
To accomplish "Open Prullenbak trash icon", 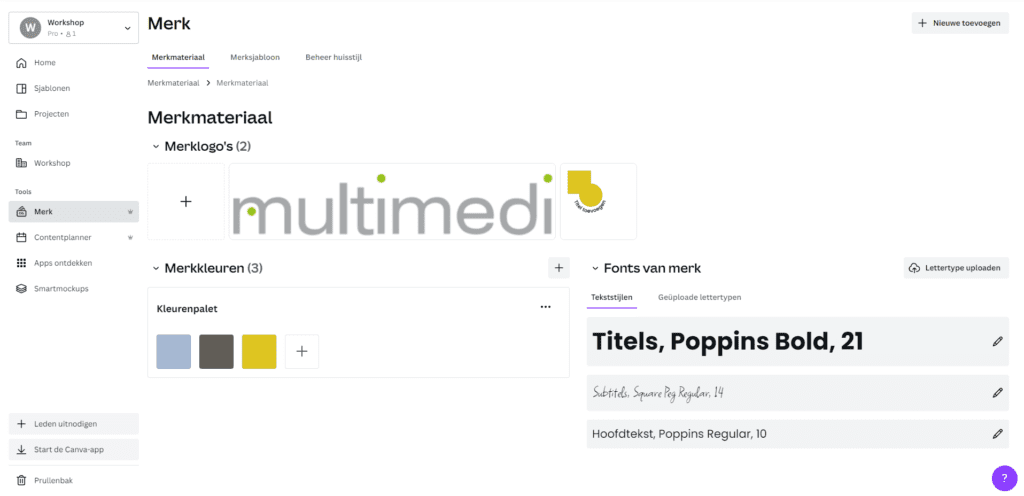I will [21, 480].
